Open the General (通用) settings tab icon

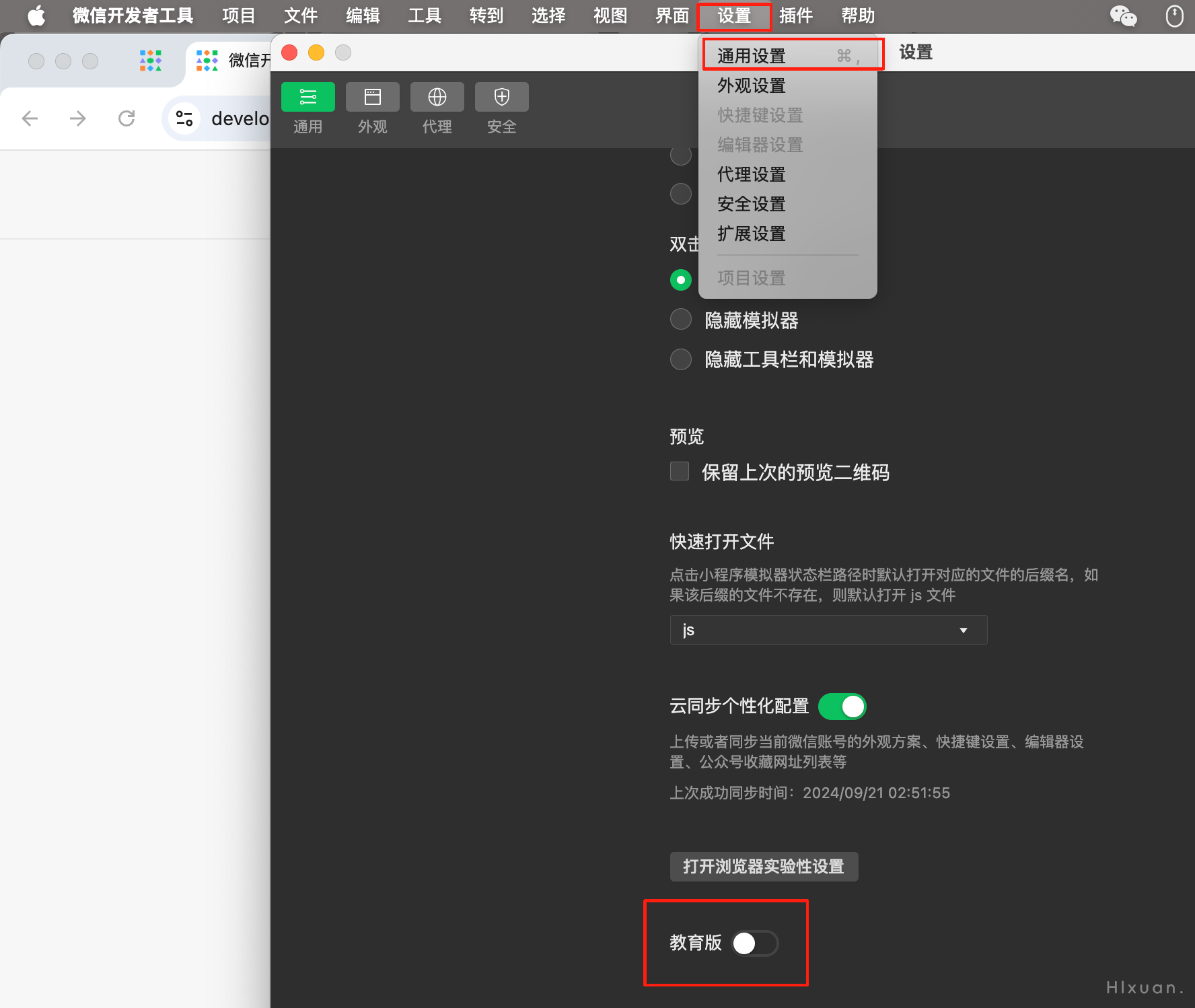308,97
